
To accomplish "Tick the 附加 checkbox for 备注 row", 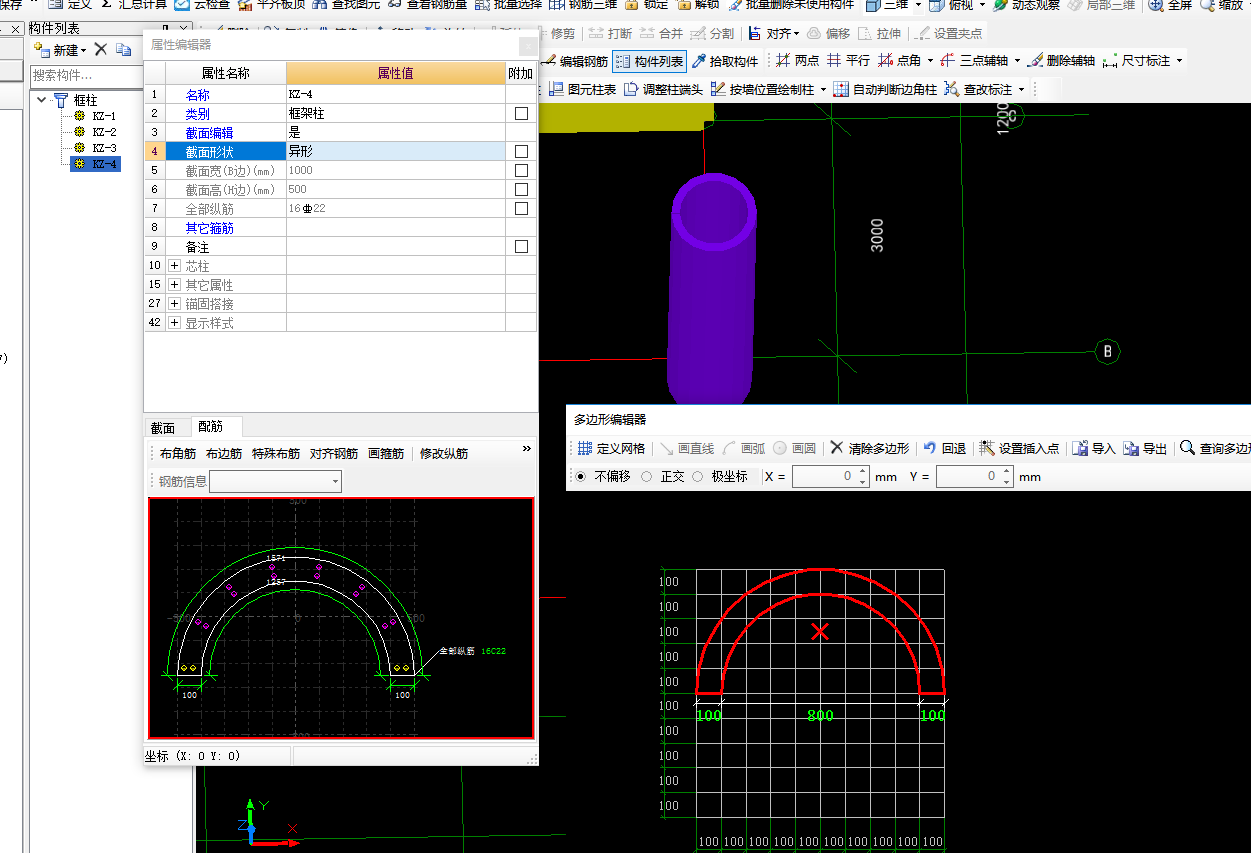I will 521,247.
